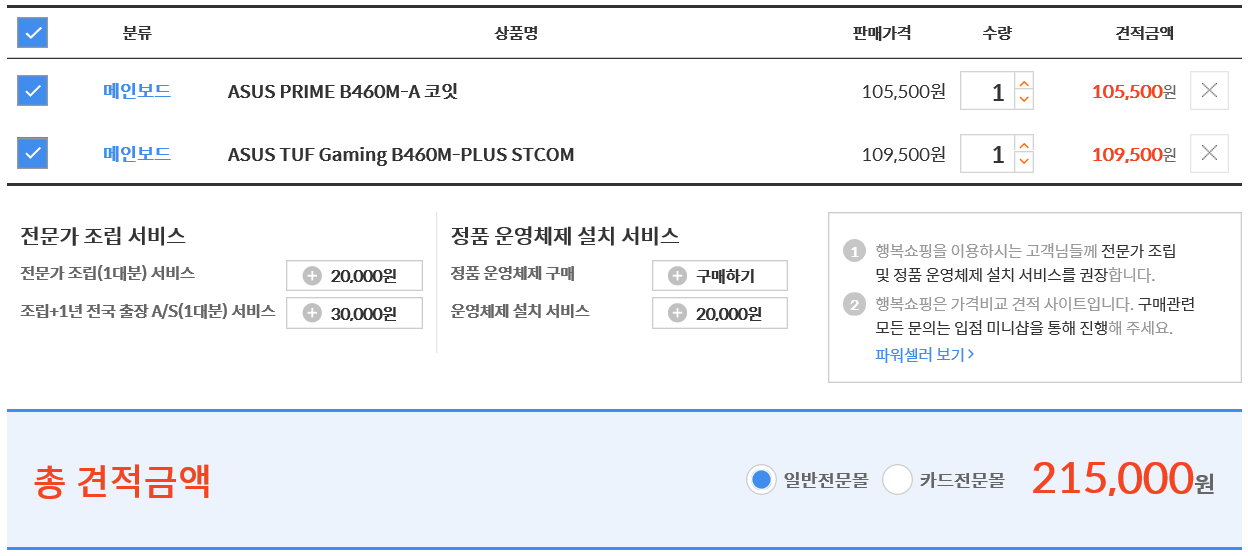Open 메인보드 category link for ASUS TUF Gaming
Viewport: 1248px width, 556px height.
(137, 153)
